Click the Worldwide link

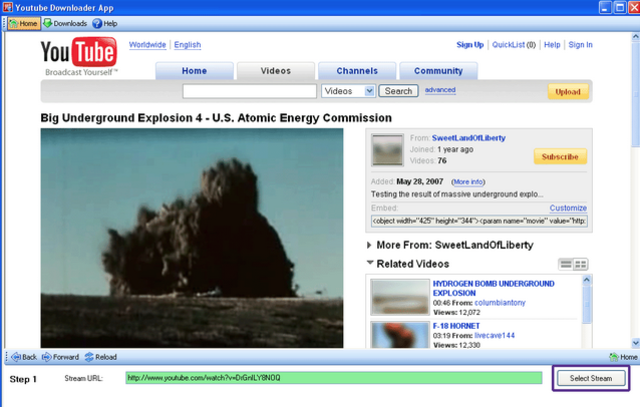147,45
